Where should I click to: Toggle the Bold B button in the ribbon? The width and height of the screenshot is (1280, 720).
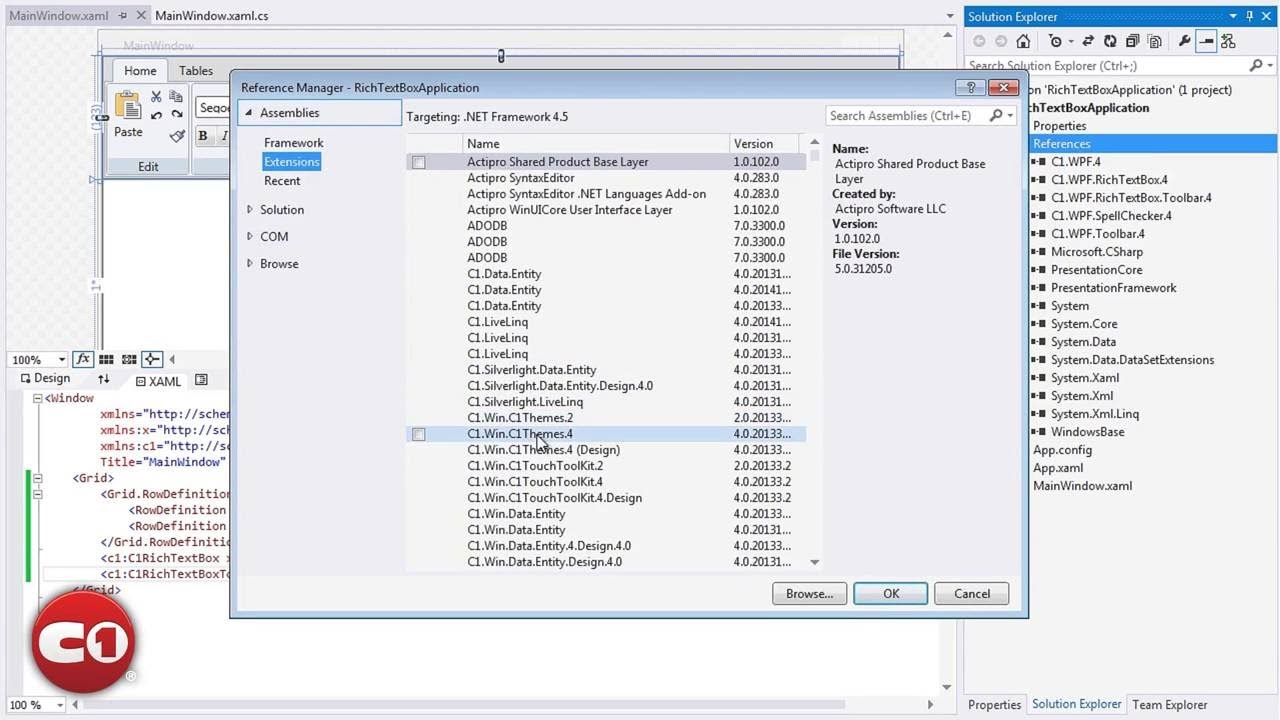click(x=203, y=136)
